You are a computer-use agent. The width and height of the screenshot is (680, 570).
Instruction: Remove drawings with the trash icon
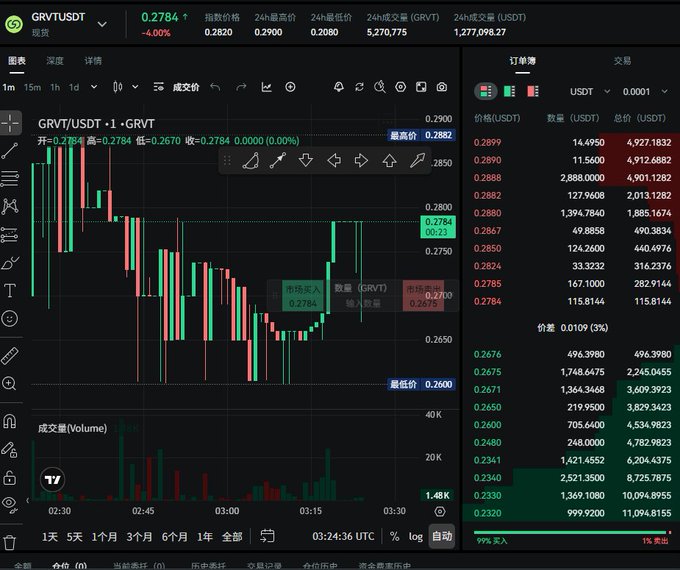(x=10, y=542)
